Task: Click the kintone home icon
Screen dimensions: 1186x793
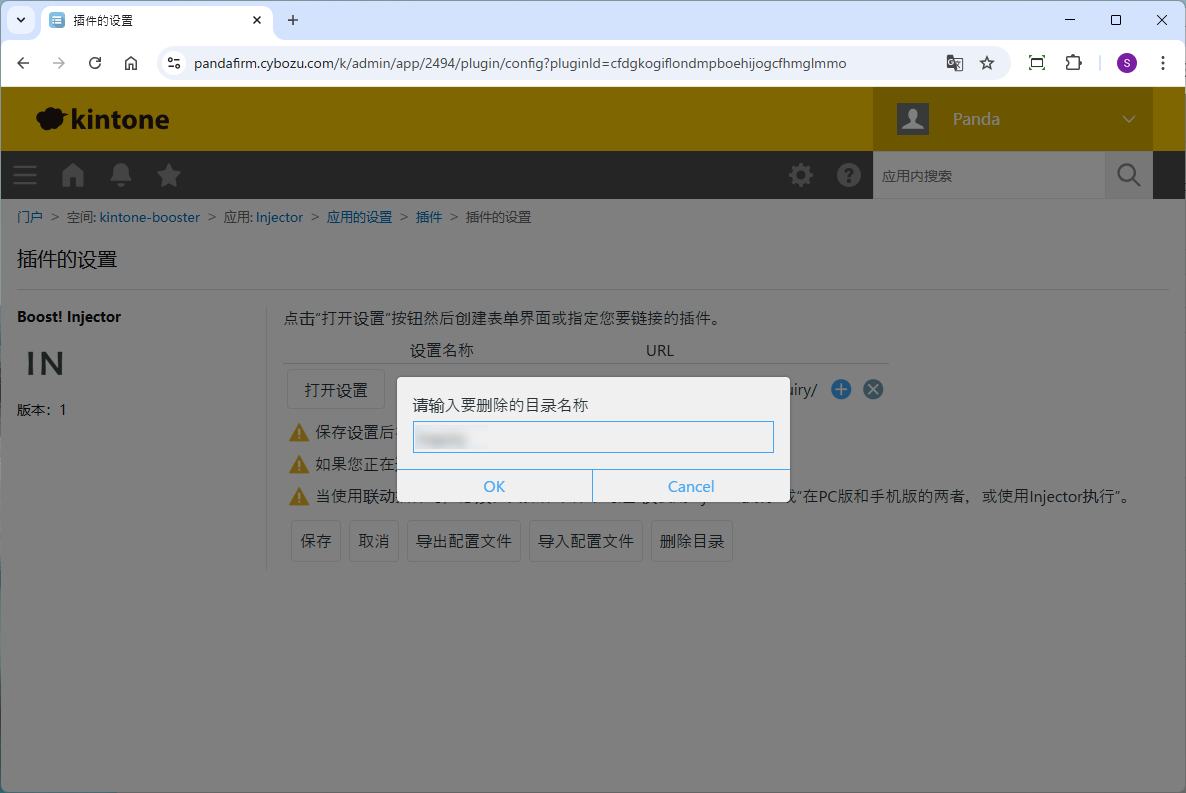Action: [x=73, y=175]
